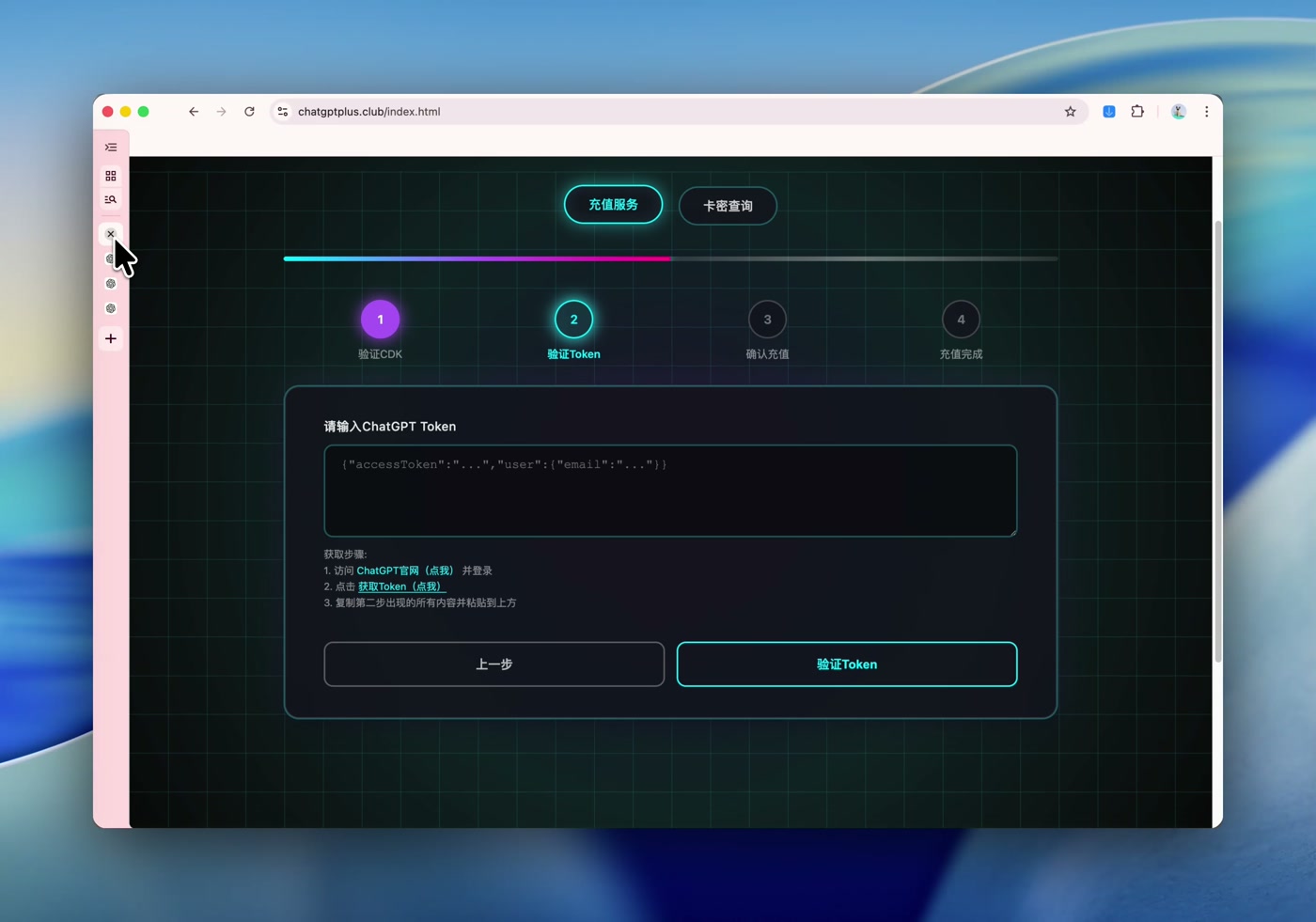Open the Chrome three-dot menu
1316x922 pixels.
pos(1207,112)
